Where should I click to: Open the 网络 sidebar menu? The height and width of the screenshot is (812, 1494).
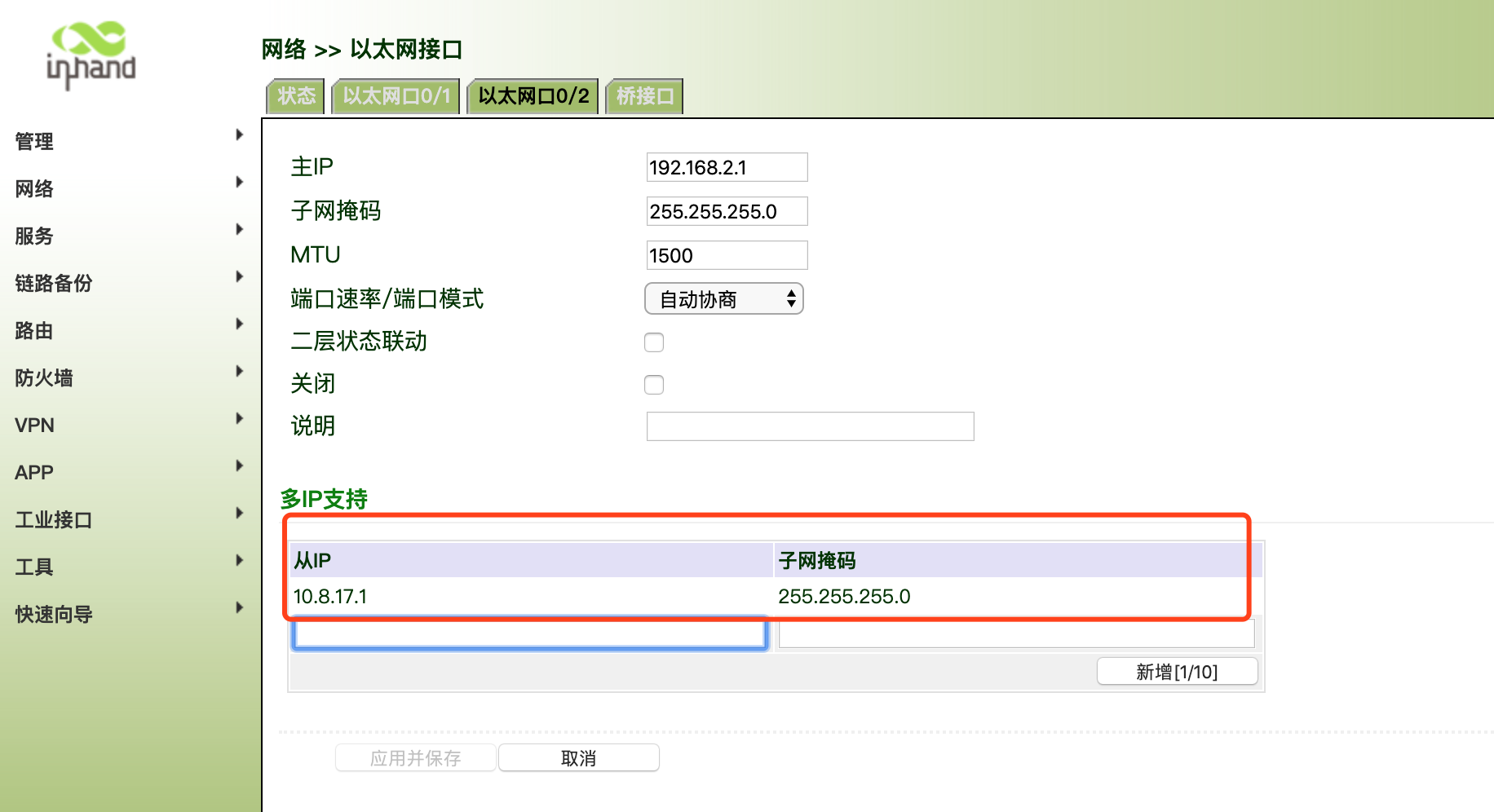click(x=34, y=189)
